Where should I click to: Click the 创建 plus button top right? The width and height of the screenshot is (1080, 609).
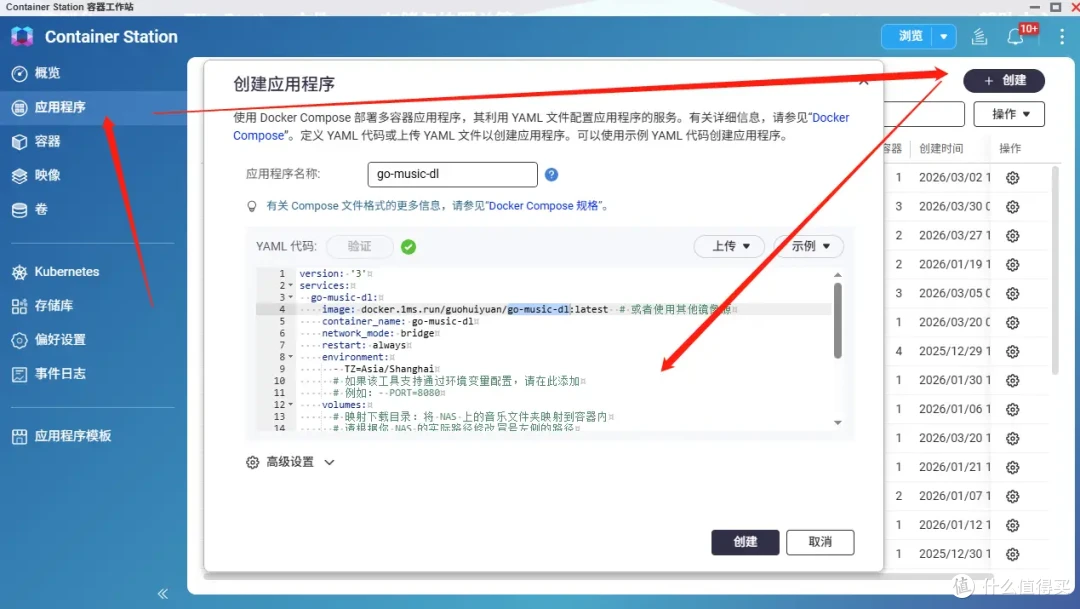(1004, 81)
